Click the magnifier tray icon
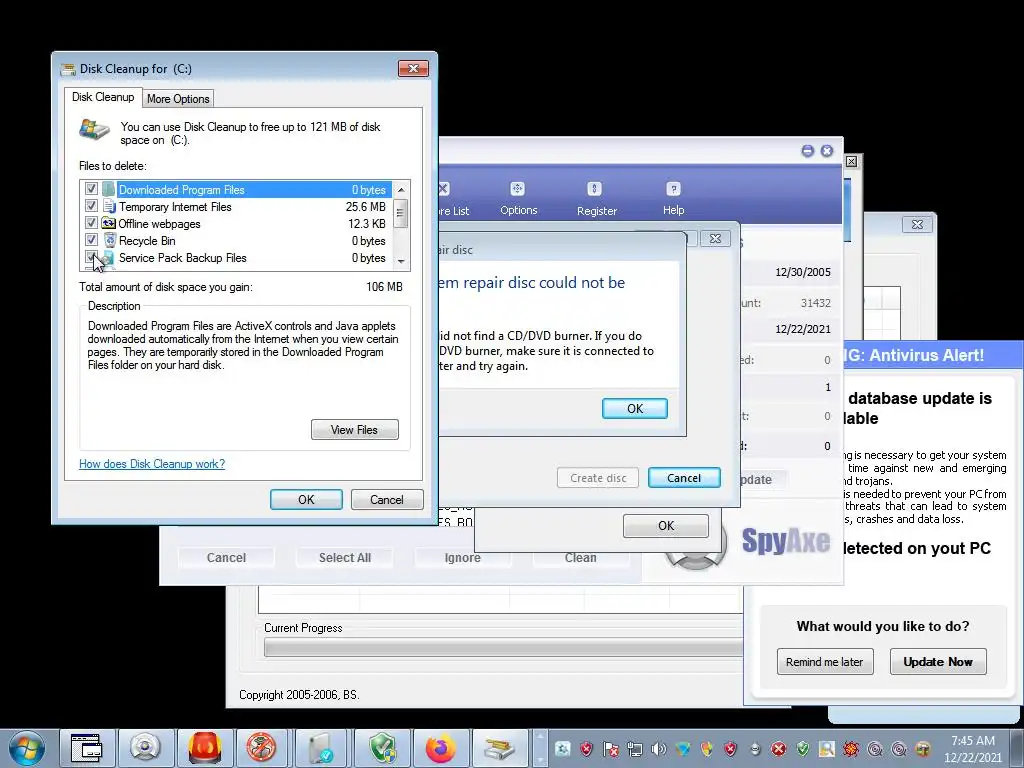The height and width of the screenshot is (768, 1024). 827,749
